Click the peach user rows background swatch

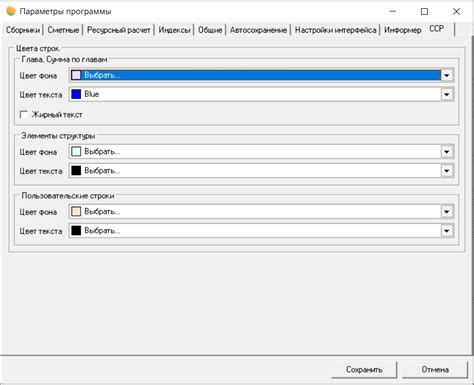point(76,212)
